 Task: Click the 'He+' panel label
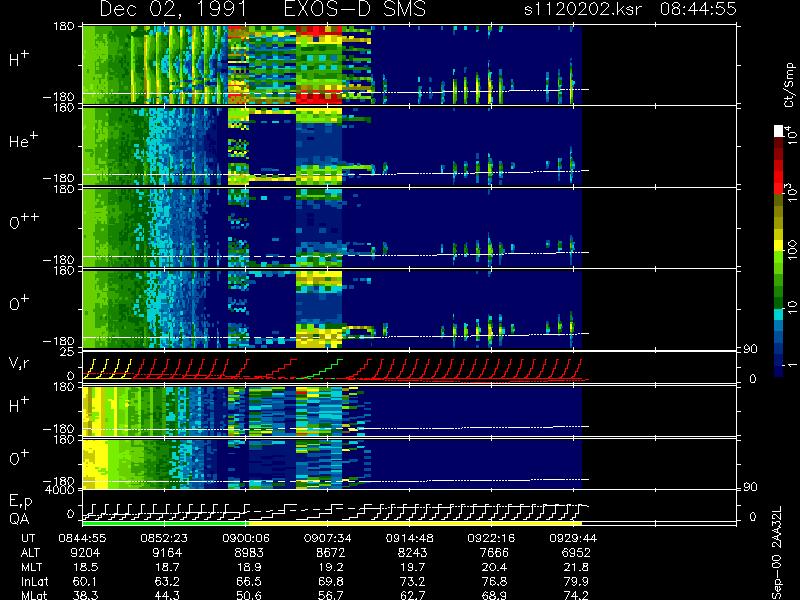tap(22, 139)
